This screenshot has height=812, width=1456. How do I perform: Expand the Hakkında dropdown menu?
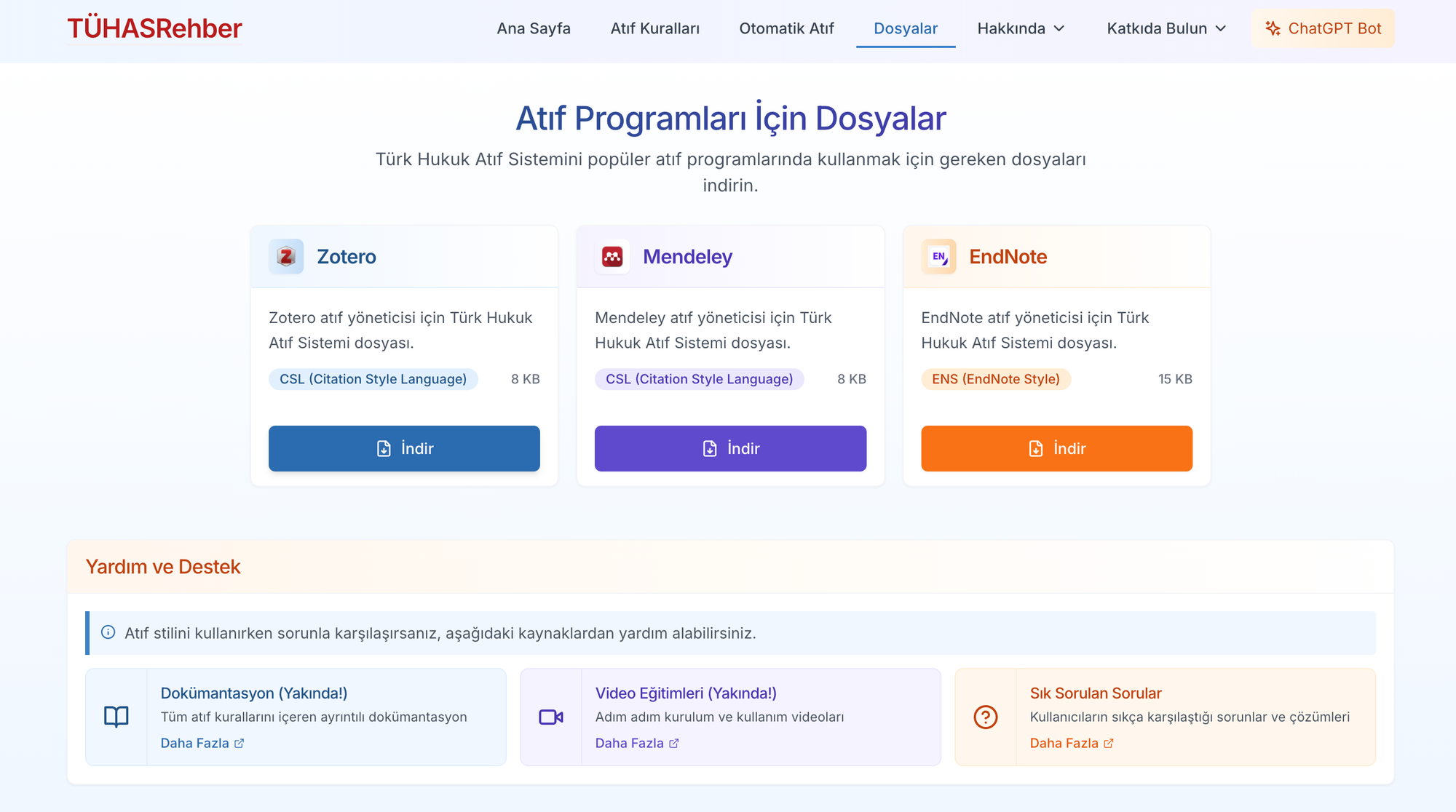[1021, 28]
